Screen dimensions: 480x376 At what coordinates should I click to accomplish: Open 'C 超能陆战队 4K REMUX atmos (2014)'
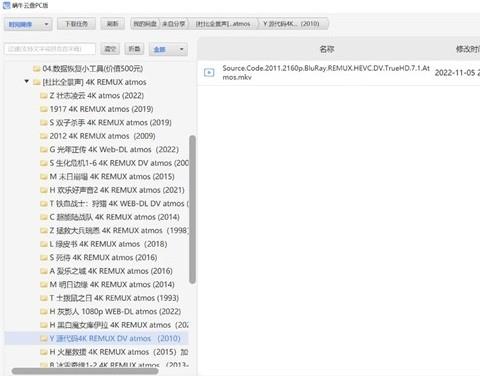115,217
